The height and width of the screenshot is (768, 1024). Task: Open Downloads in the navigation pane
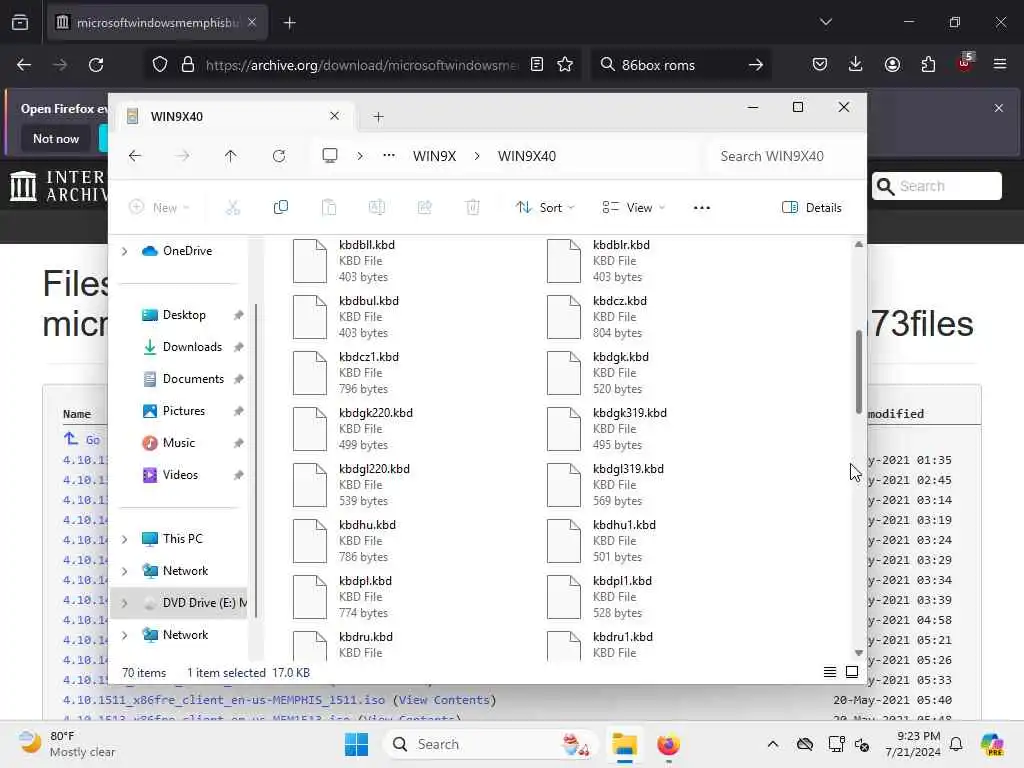(x=192, y=347)
